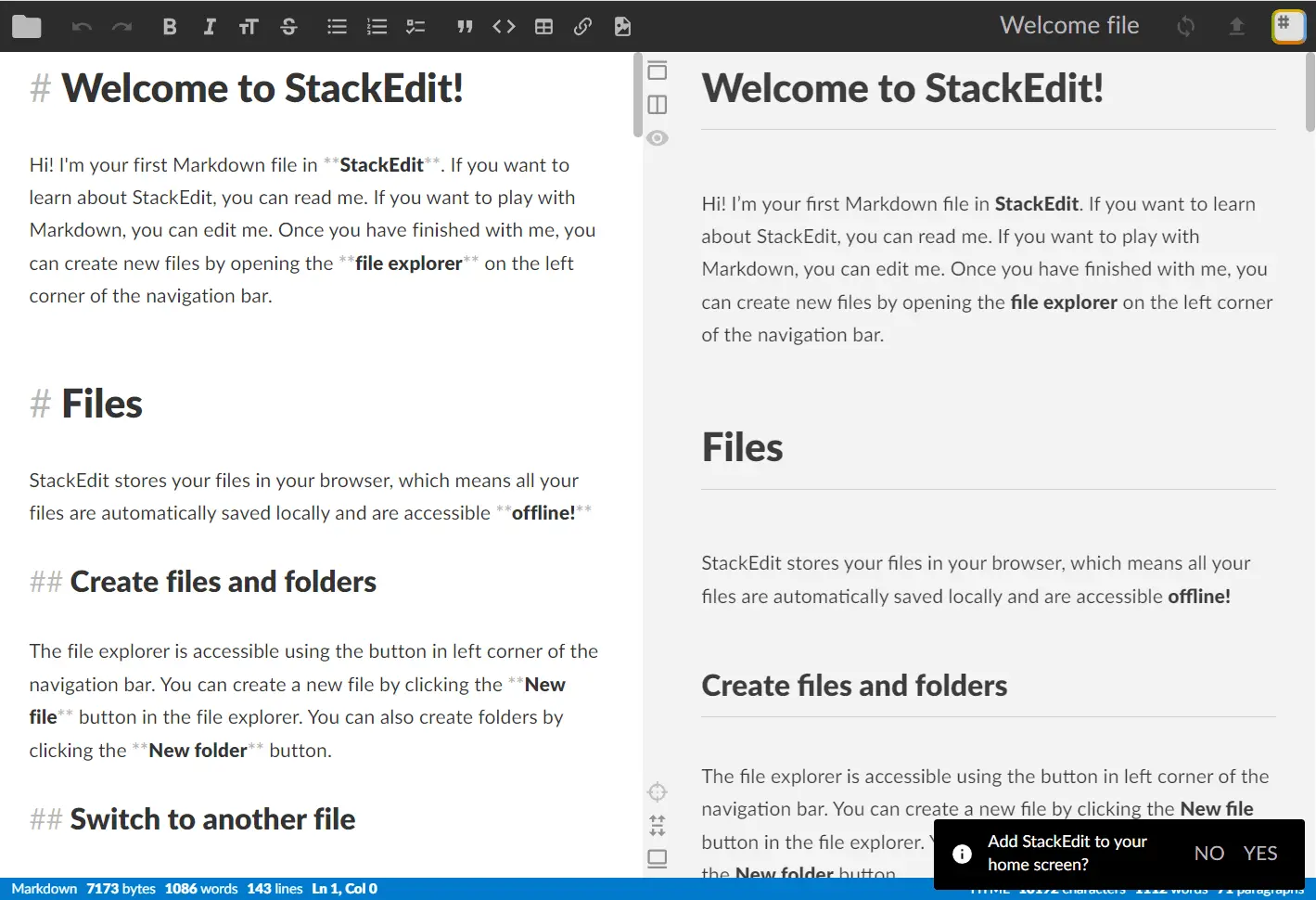This screenshot has width=1316, height=900.
Task: Open the file explorer
Action: click(x=26, y=26)
